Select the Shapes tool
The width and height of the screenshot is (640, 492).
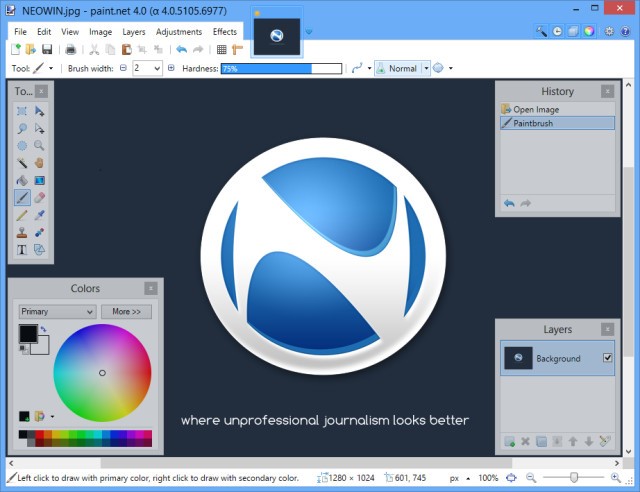point(39,249)
